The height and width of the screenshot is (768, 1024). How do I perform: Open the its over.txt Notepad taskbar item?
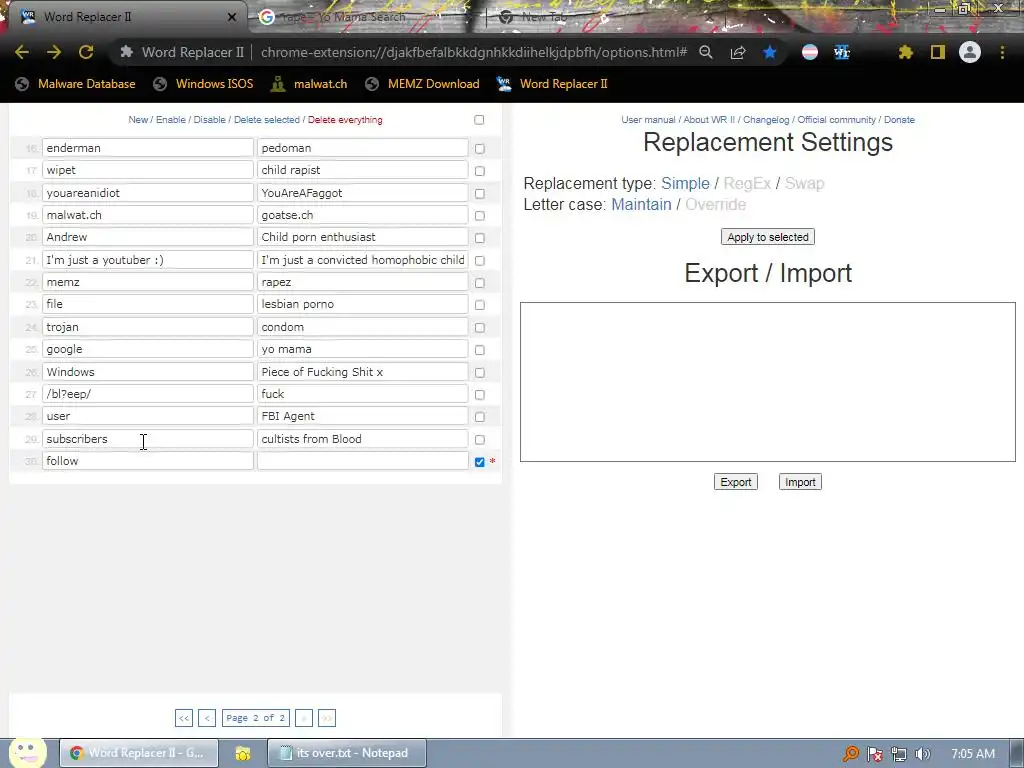click(346, 753)
